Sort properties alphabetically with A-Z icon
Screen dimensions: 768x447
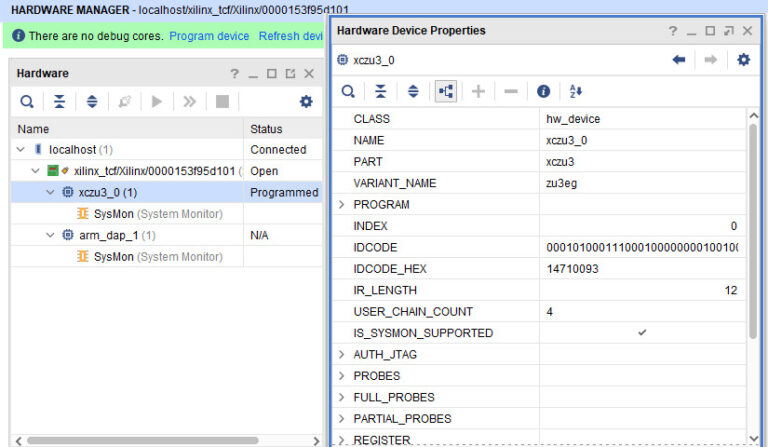coord(575,91)
